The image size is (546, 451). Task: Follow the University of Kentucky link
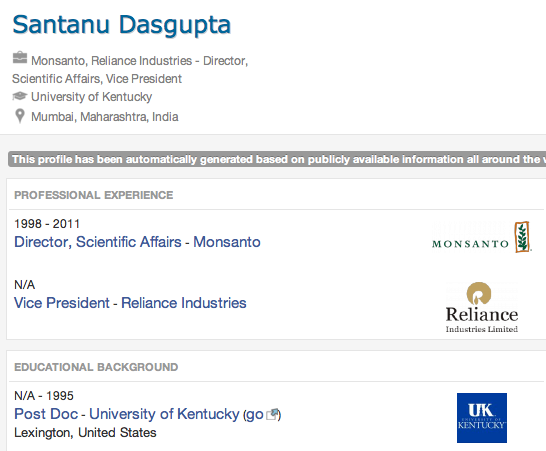pyautogui.click(x=164, y=414)
